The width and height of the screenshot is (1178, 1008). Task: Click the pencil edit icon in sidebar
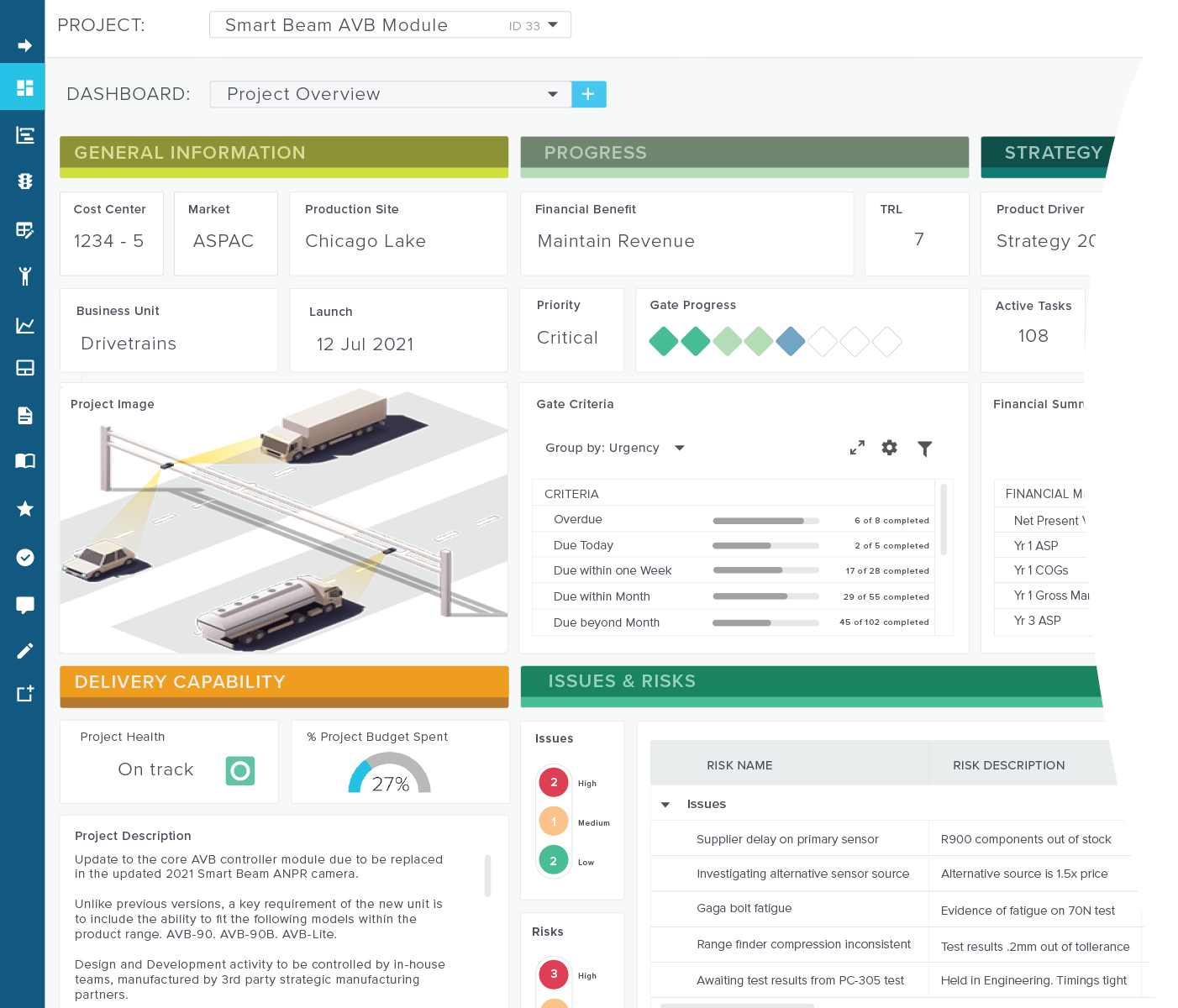click(x=23, y=651)
